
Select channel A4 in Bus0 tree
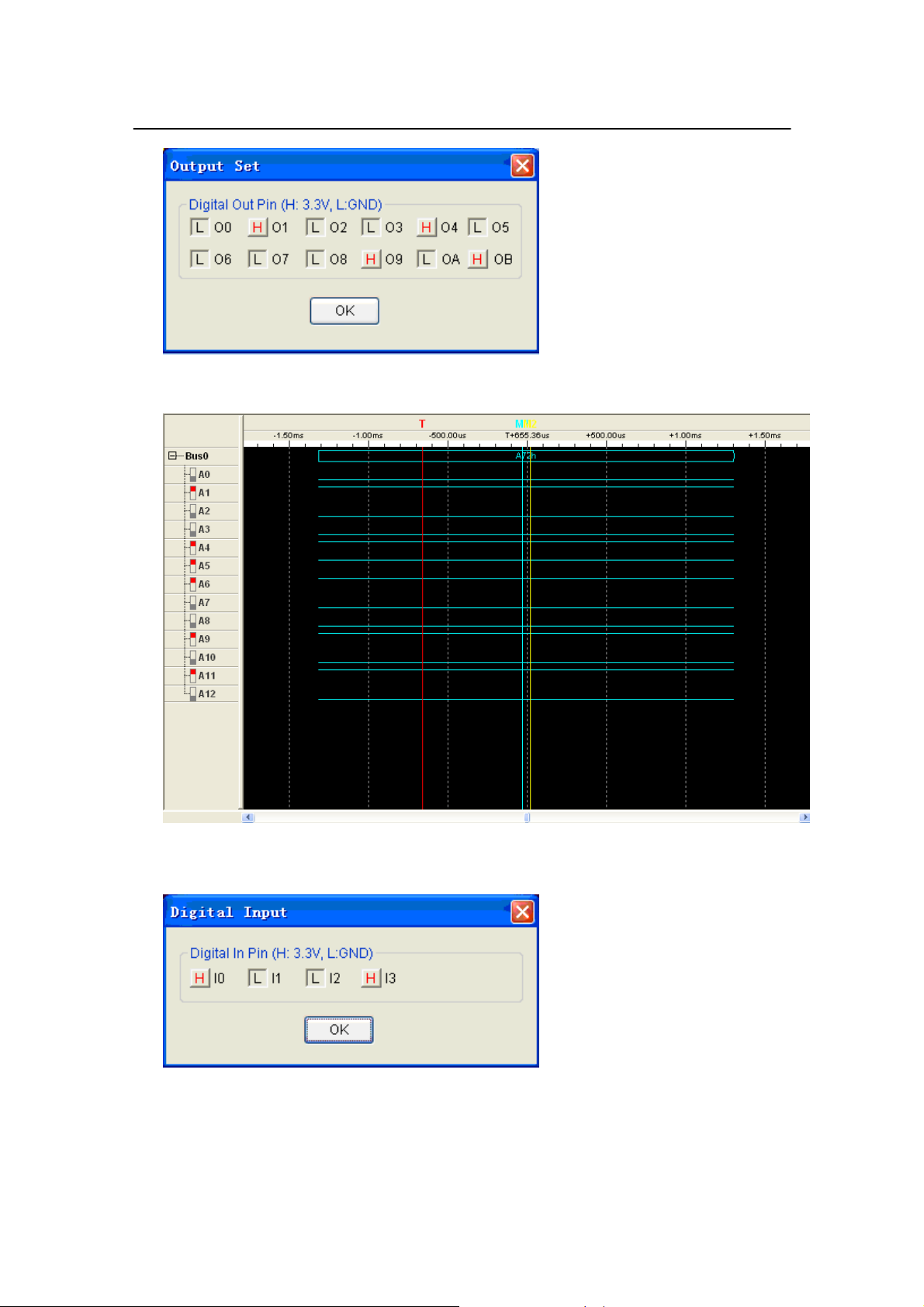[x=203, y=548]
